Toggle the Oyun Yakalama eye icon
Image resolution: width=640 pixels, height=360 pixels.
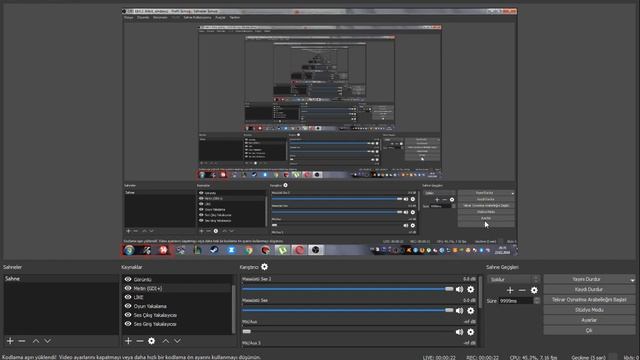128,306
